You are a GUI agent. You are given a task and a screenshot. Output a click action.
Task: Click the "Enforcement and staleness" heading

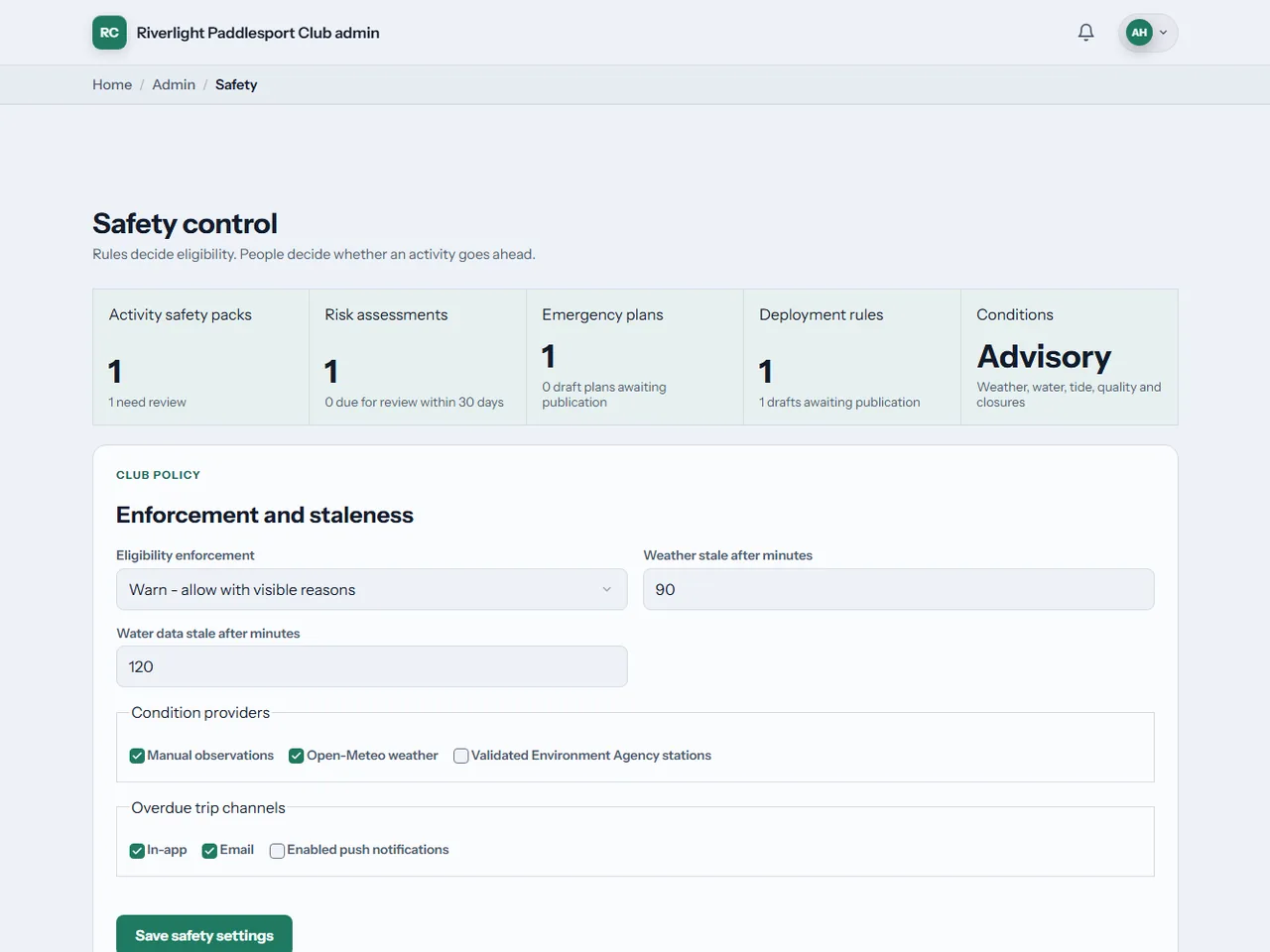[x=265, y=515]
